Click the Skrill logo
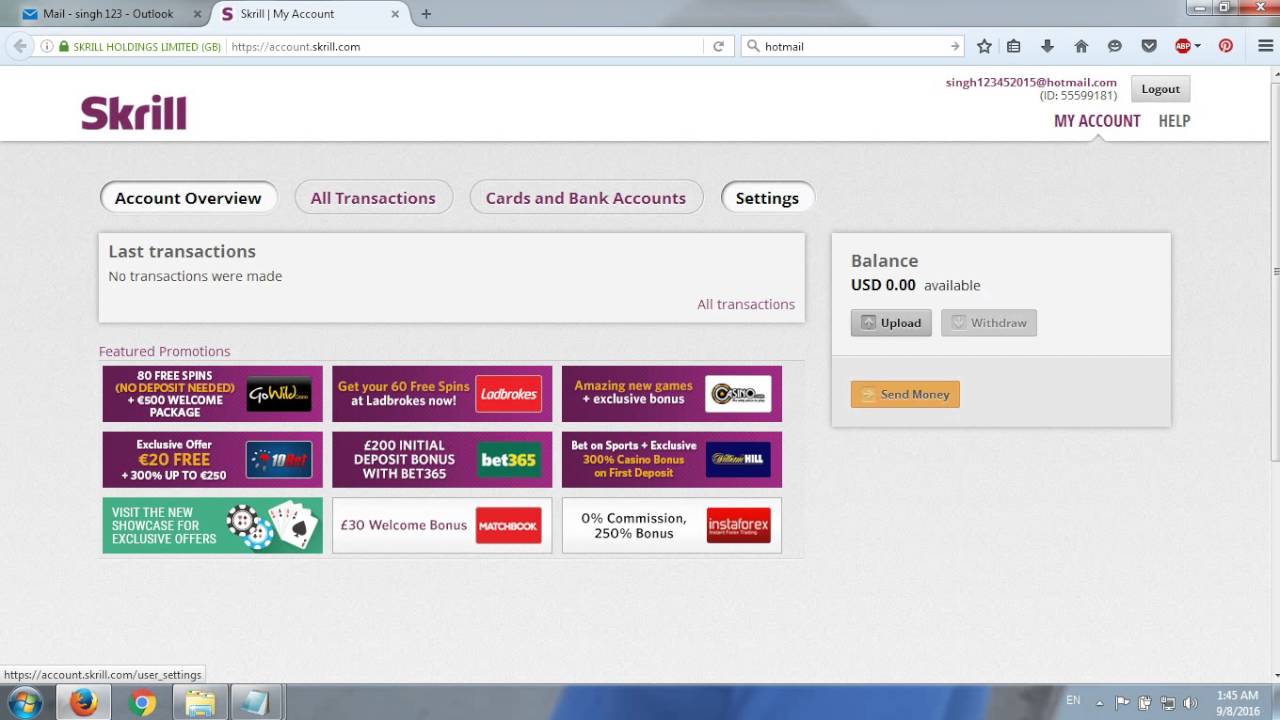The height and width of the screenshot is (720, 1280). tap(134, 113)
